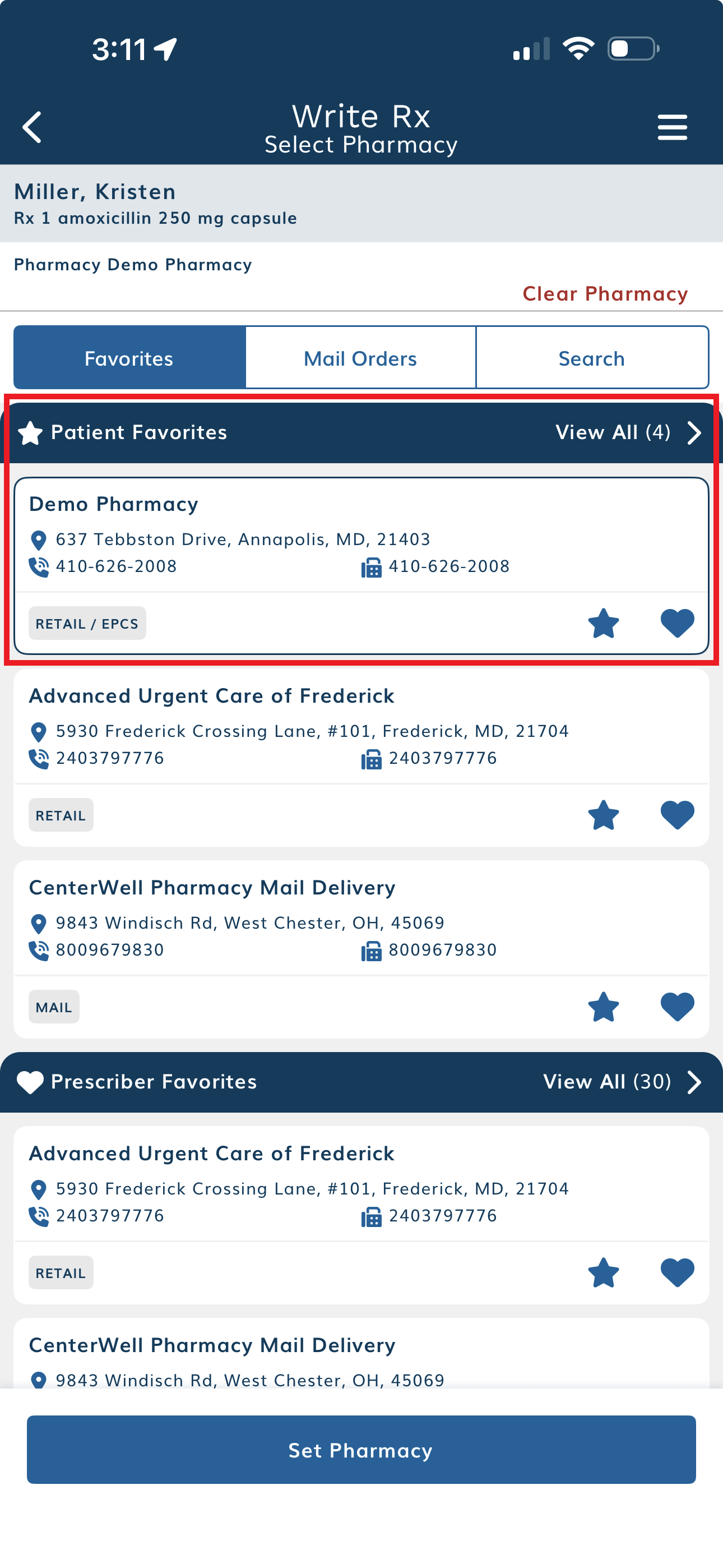Screen dimensions: 723x1568
Task: Tap the back arrow in the header
Action: pyautogui.click(x=33, y=127)
